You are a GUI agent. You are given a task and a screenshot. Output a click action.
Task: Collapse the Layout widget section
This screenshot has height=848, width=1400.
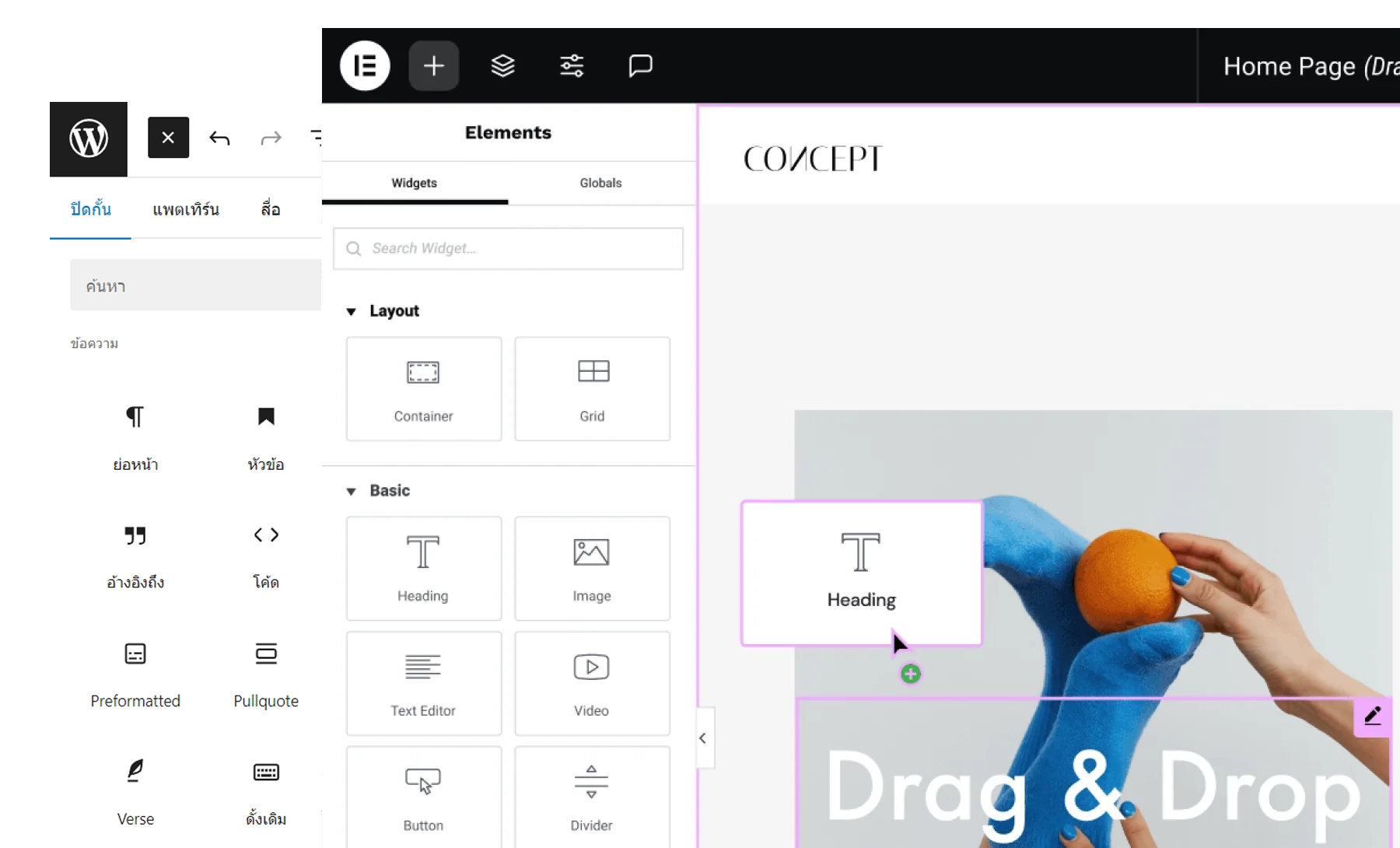coord(352,310)
